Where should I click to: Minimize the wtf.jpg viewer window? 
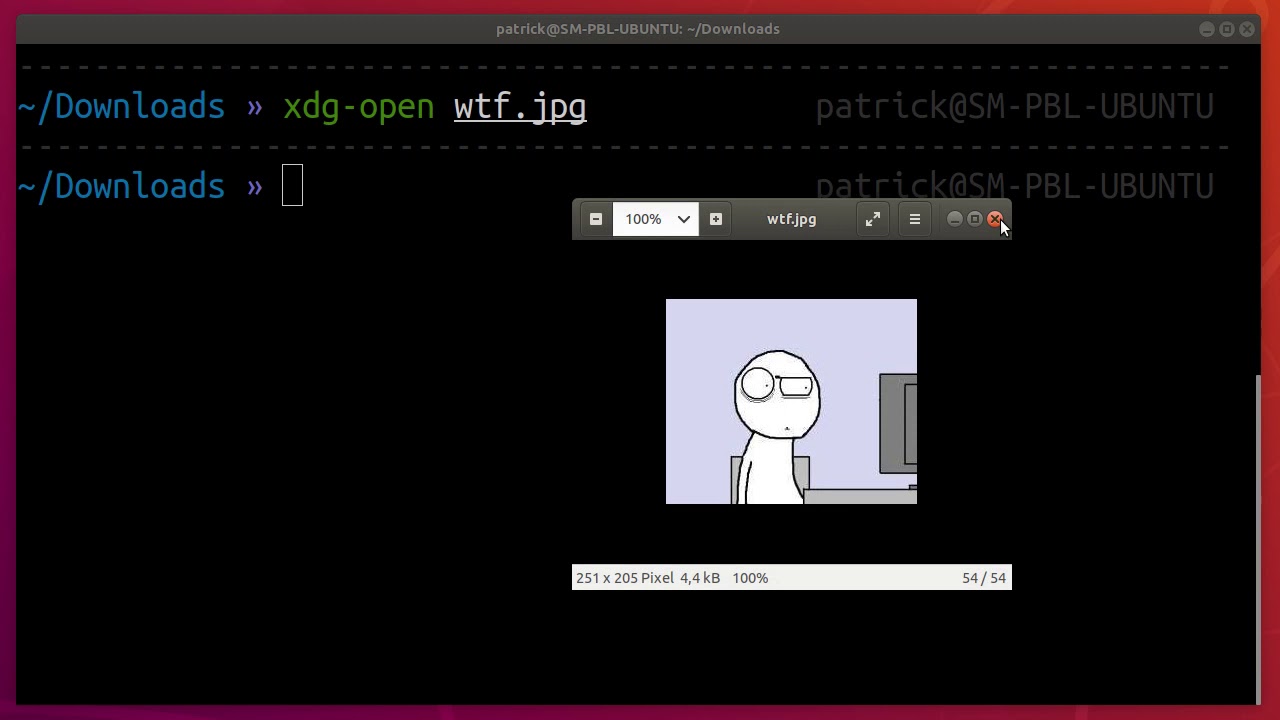click(x=954, y=219)
